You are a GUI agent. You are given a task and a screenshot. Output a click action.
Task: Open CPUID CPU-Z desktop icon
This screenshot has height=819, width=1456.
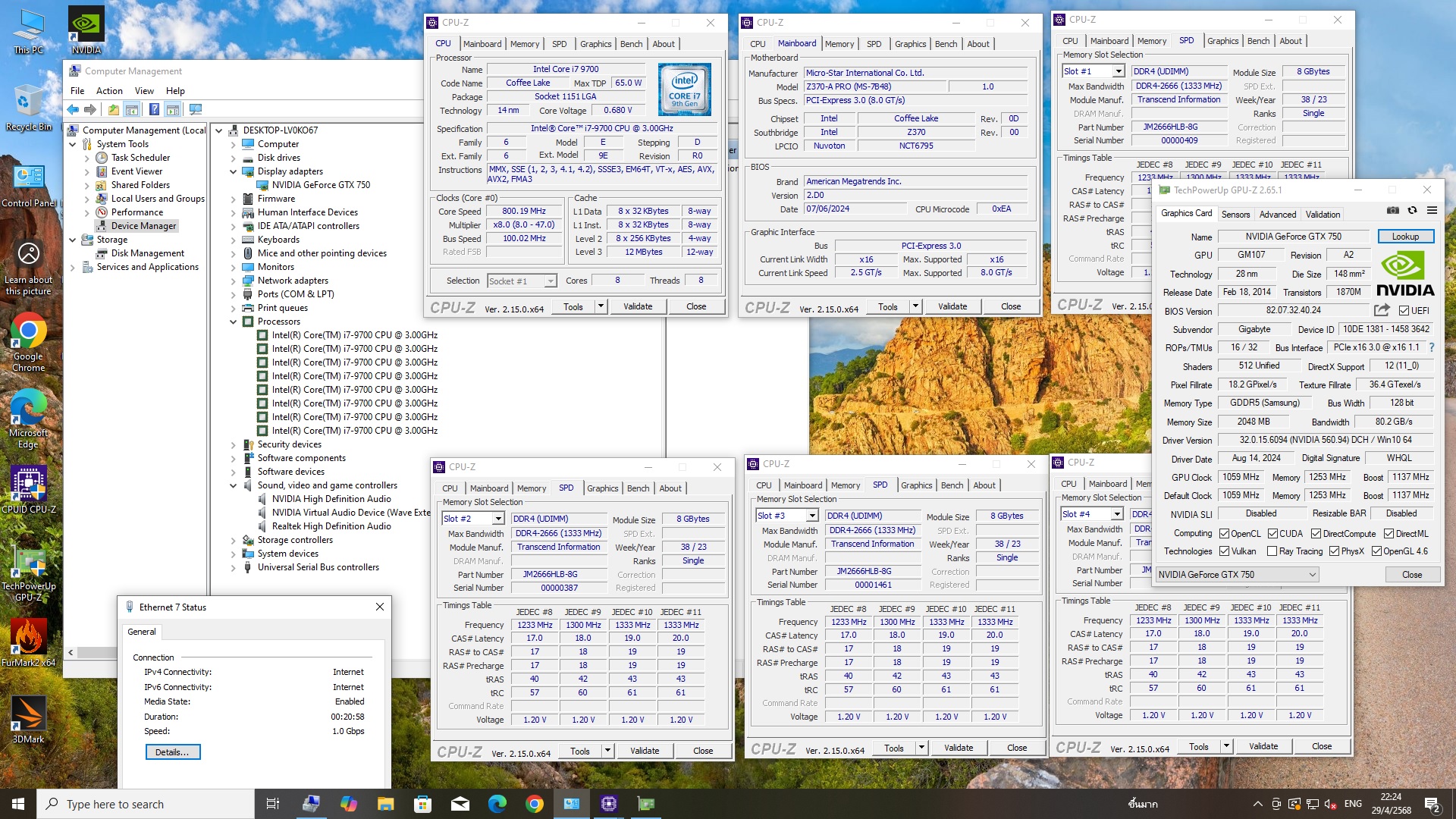pyautogui.click(x=29, y=490)
